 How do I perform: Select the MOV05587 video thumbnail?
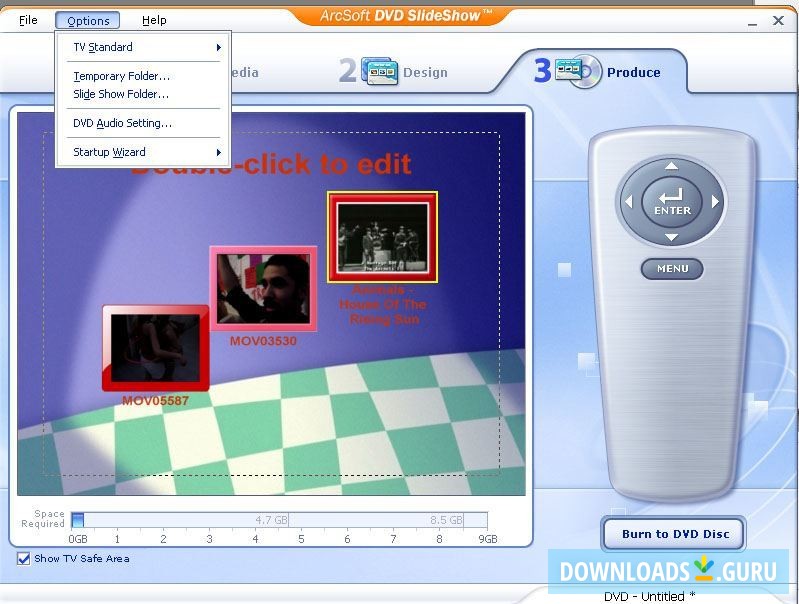tap(155, 349)
